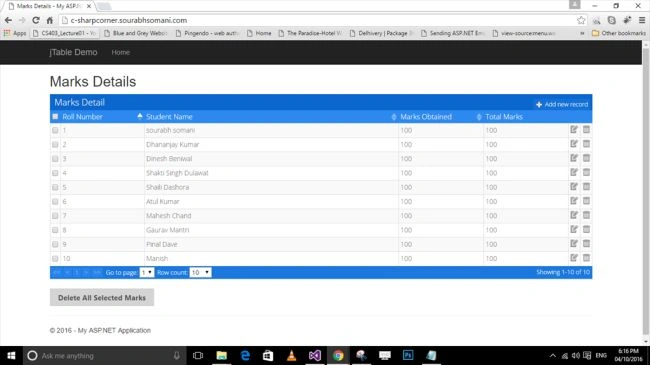Open the Paradise-Hotel bookmark

coord(310,33)
